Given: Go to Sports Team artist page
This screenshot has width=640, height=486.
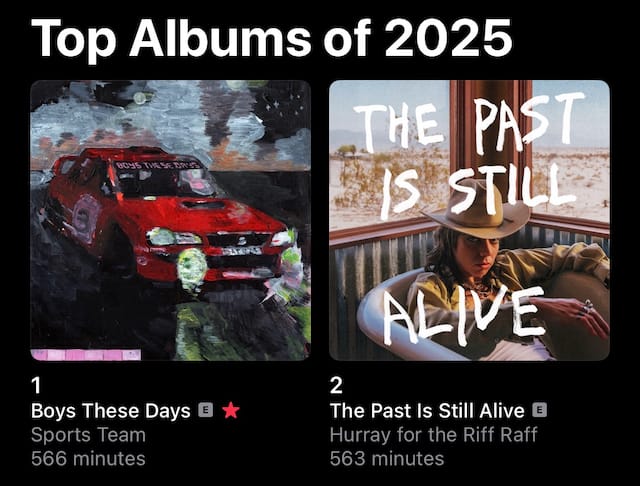Looking at the screenshot, I should point(88,435).
